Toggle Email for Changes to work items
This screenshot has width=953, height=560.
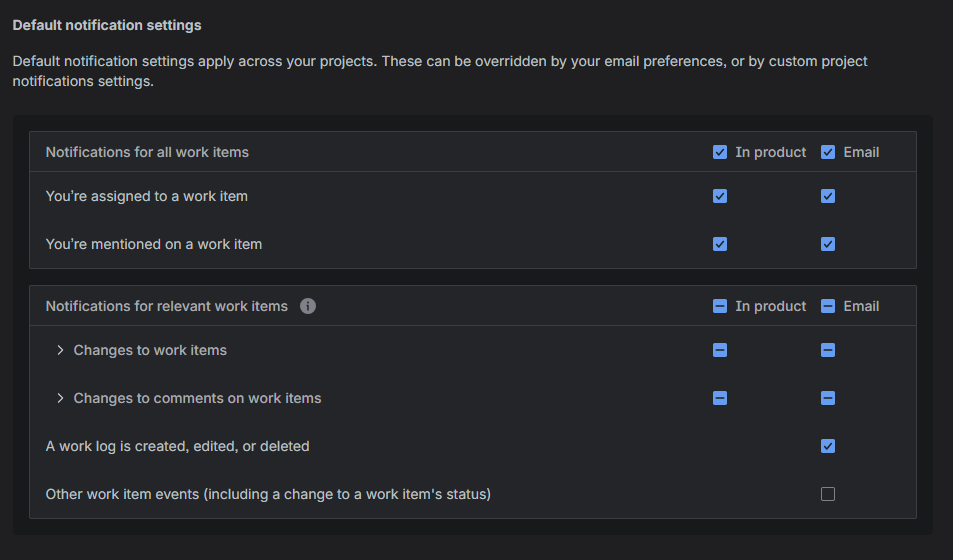point(828,350)
